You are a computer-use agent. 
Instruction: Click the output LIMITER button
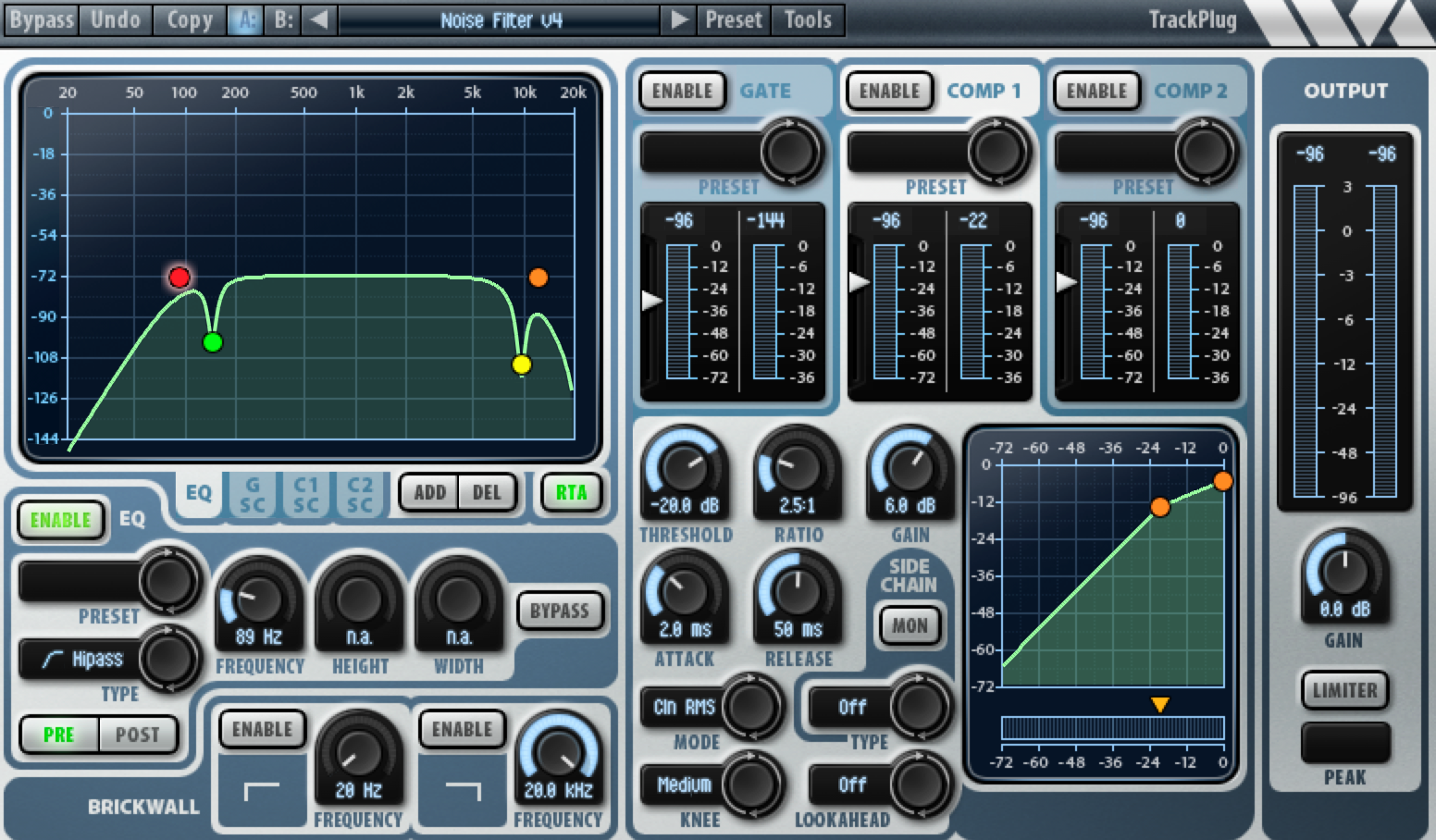tap(1344, 690)
